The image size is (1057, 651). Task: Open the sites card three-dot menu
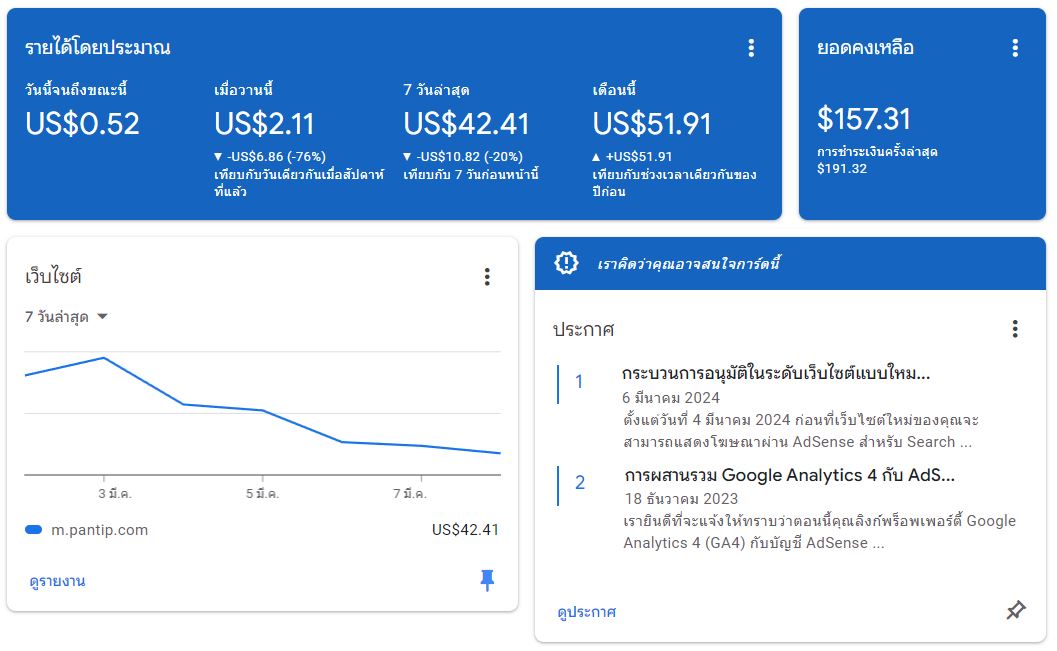click(487, 277)
